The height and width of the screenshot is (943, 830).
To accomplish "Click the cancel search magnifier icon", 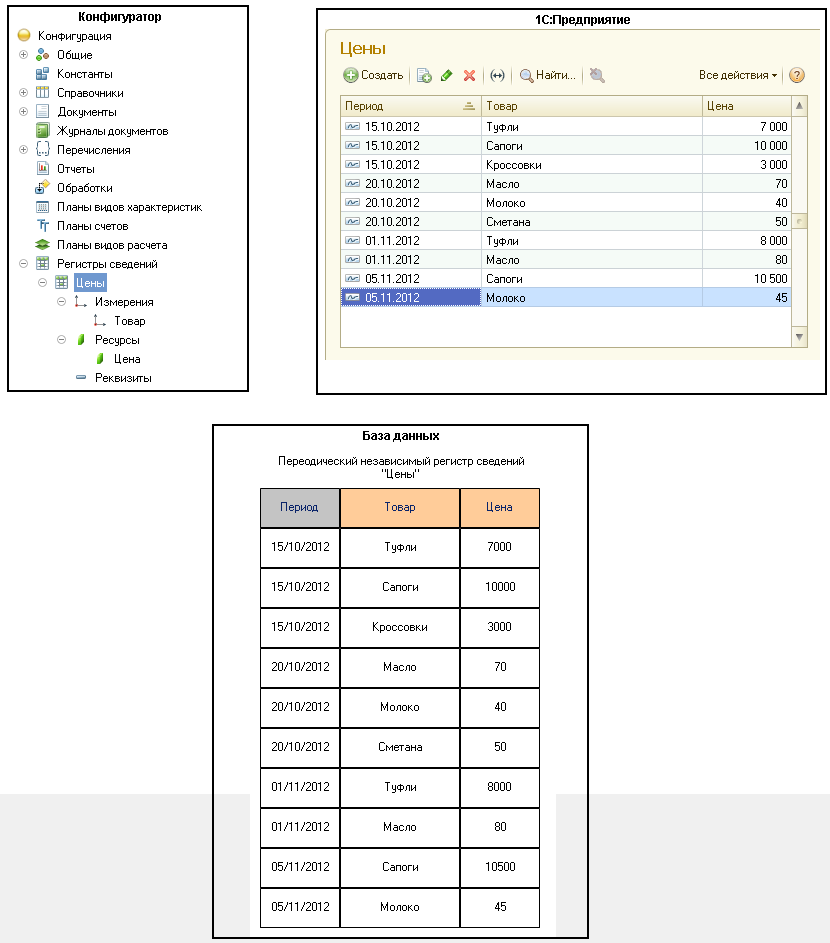I will pyautogui.click(x=597, y=75).
